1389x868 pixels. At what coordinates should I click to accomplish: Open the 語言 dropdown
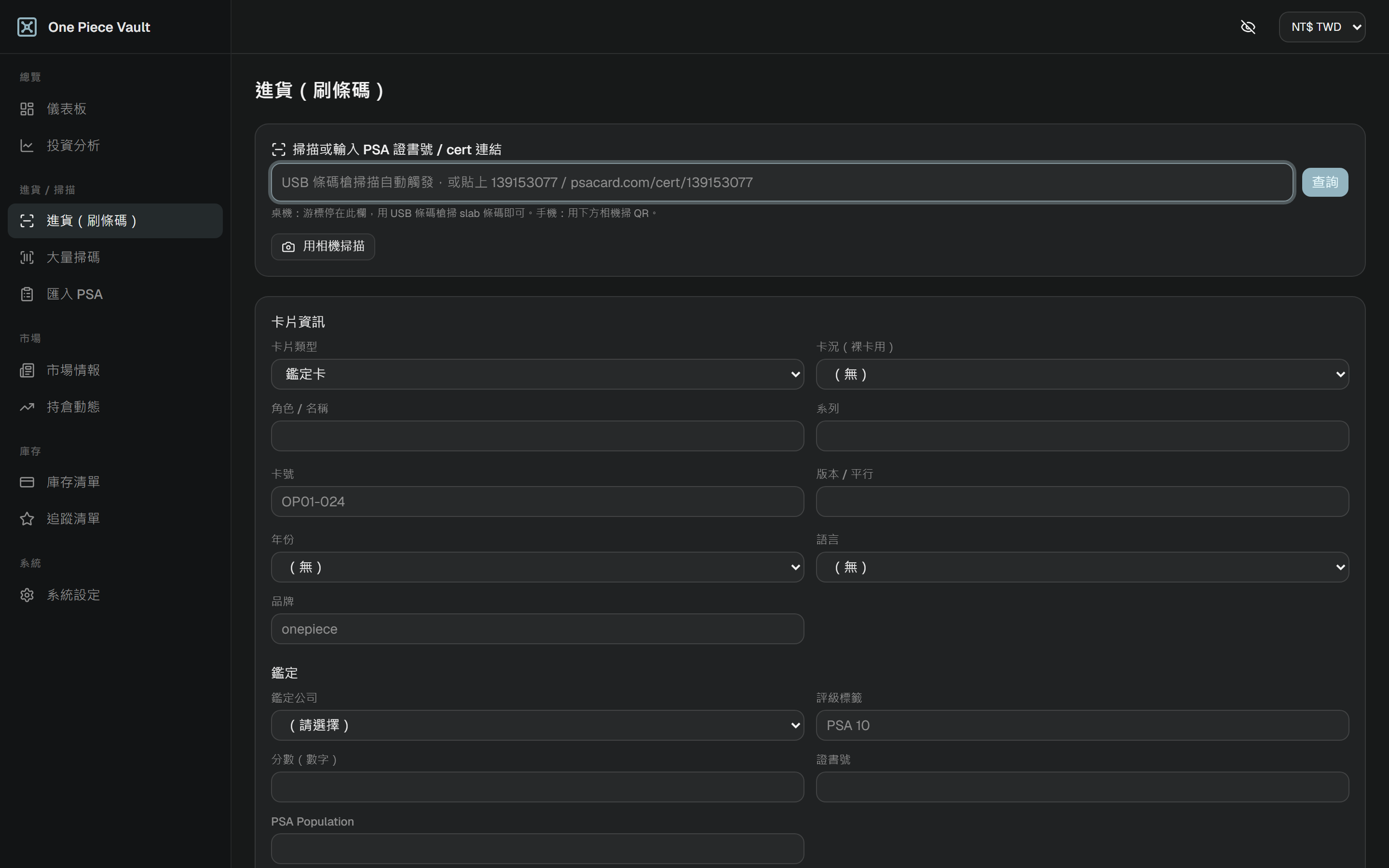pos(1082,567)
